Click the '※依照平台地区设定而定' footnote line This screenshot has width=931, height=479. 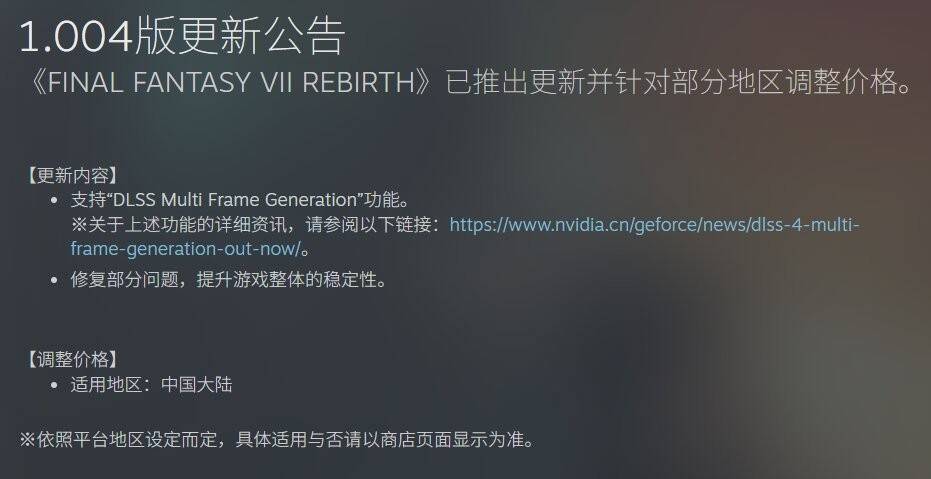(x=277, y=440)
